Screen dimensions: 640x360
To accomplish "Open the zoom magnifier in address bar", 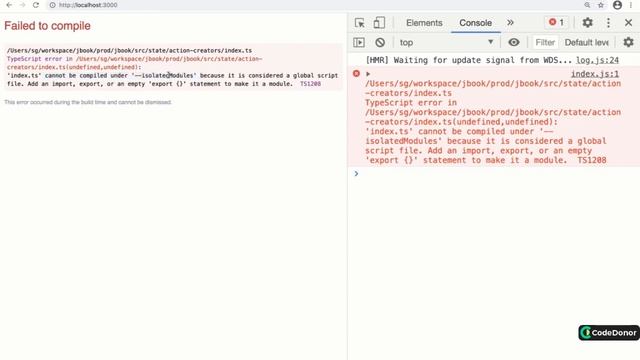I will pos(587,5).
